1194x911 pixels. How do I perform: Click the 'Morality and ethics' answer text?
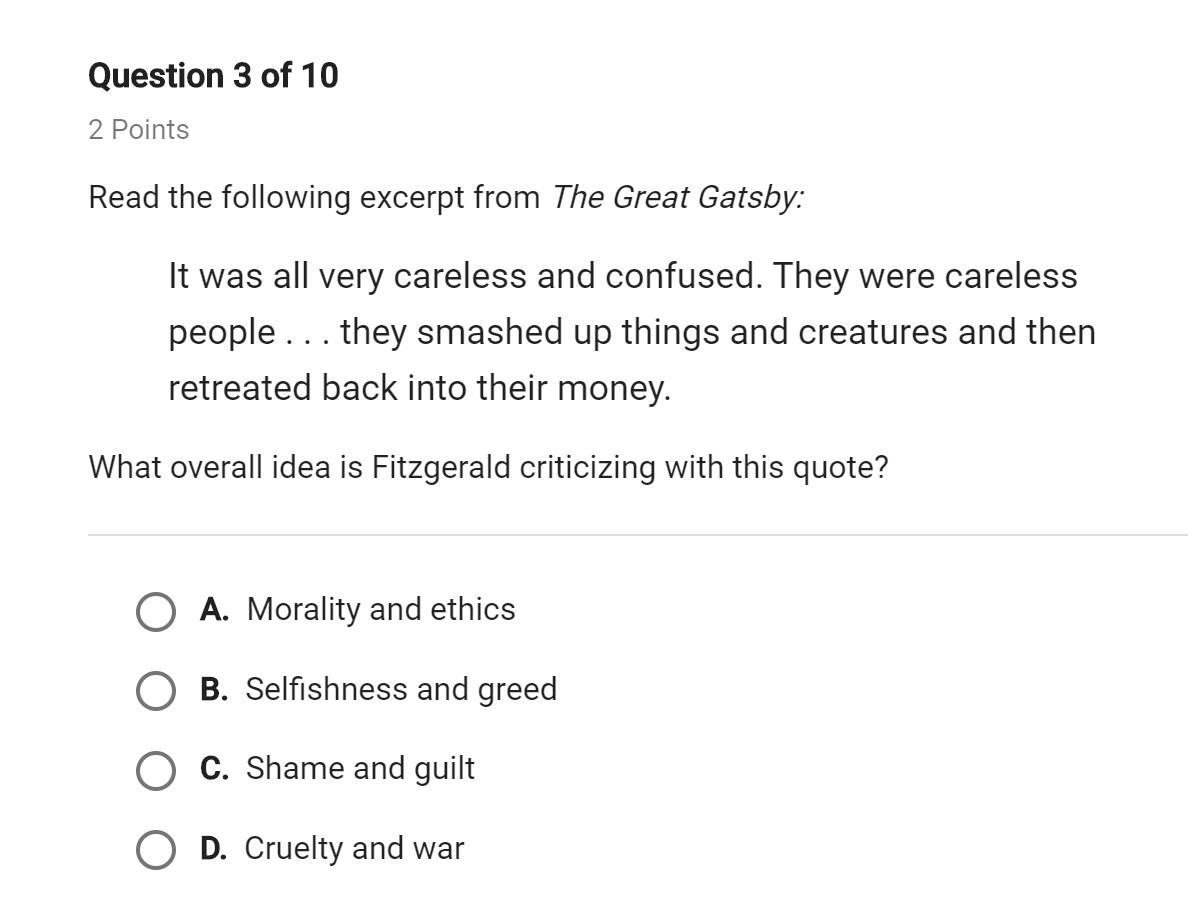click(381, 609)
